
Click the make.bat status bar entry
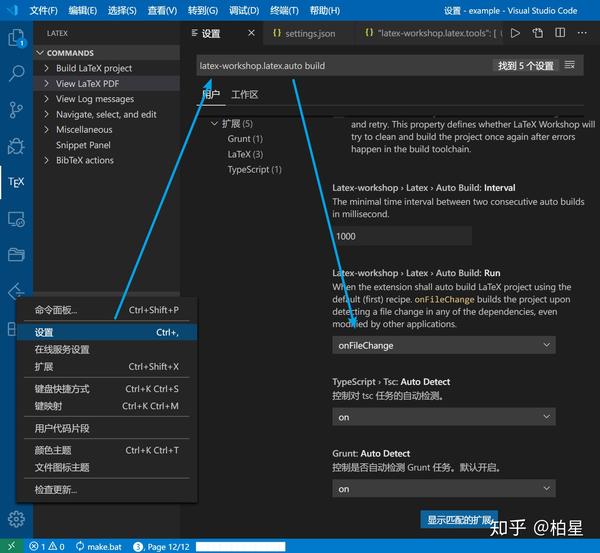[x=99, y=546]
